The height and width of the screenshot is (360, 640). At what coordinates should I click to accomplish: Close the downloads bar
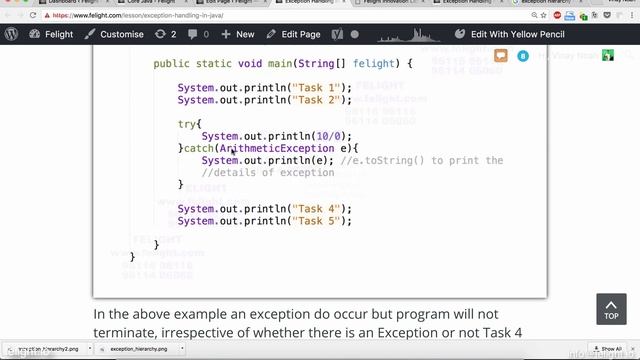[633, 349]
